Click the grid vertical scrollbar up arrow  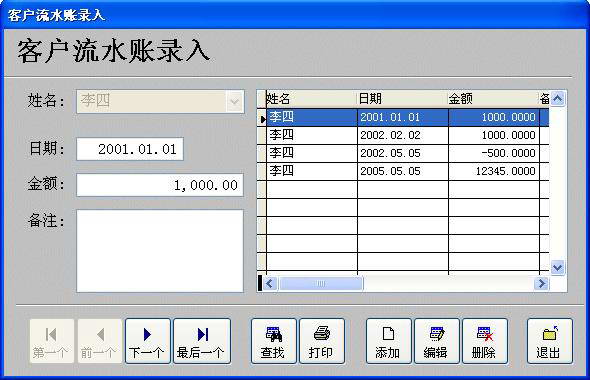point(557,99)
